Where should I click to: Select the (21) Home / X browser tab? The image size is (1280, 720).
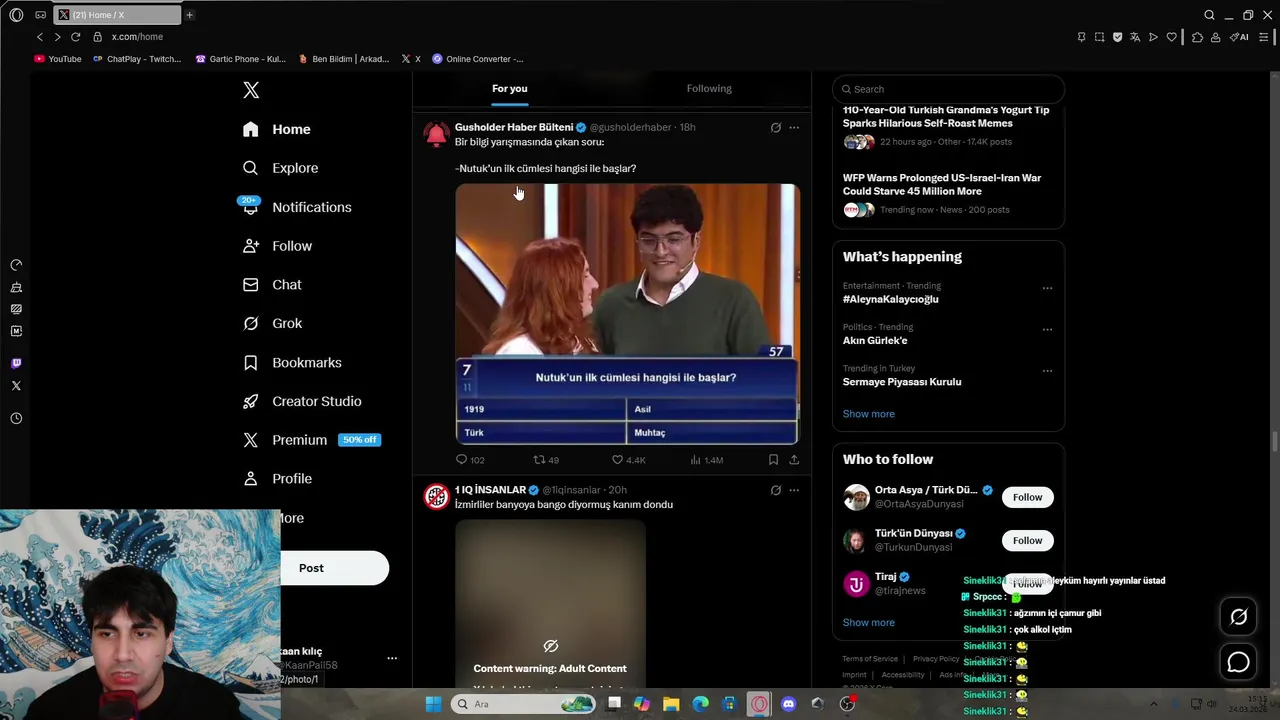tap(117, 15)
